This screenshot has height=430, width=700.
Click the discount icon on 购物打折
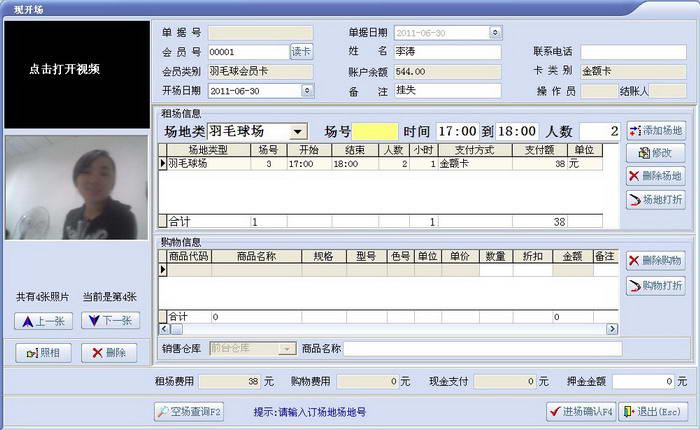coord(634,286)
